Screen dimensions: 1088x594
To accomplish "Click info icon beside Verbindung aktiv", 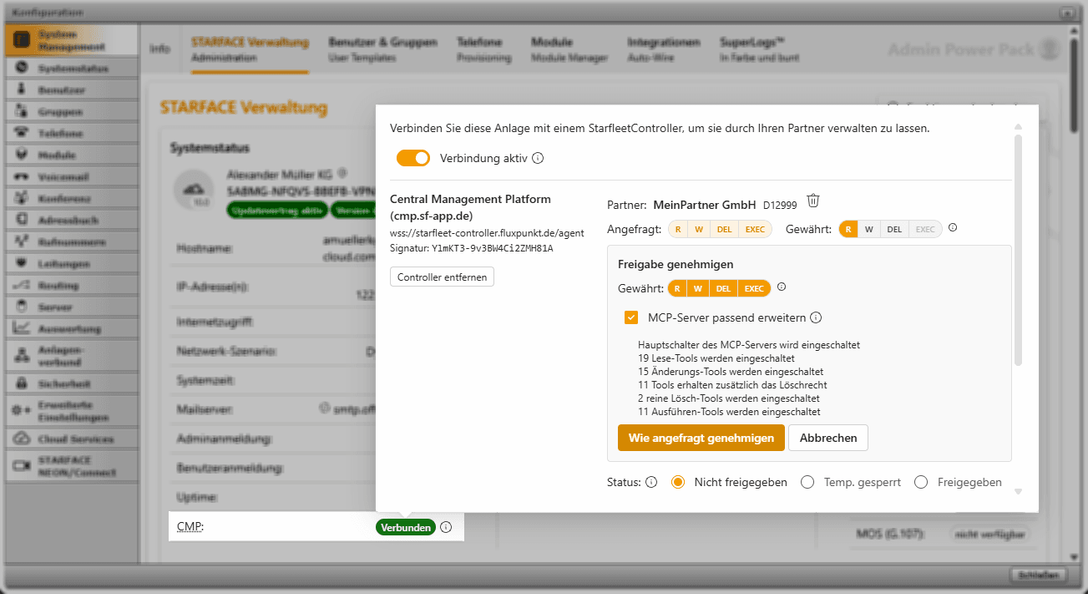I will (x=538, y=158).
